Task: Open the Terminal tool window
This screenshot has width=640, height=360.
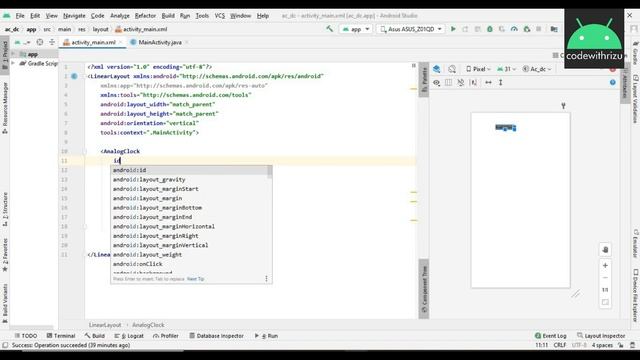Action: pyautogui.click(x=61, y=336)
